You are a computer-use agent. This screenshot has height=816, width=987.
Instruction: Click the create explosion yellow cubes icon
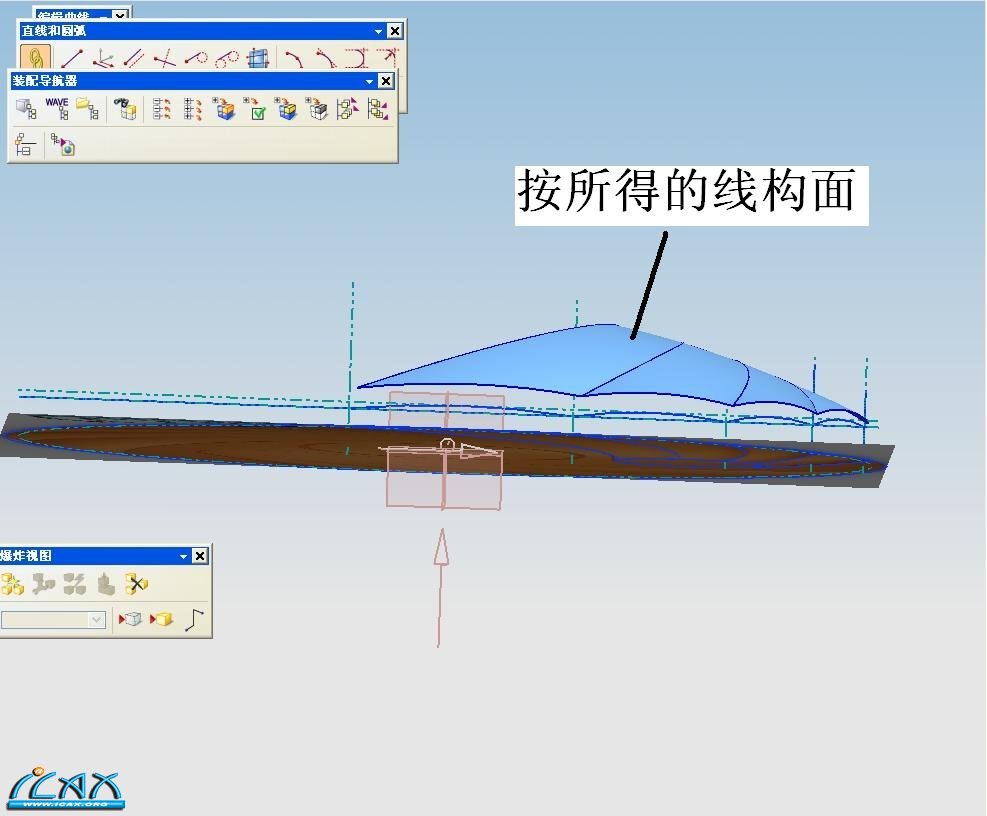tap(12, 584)
